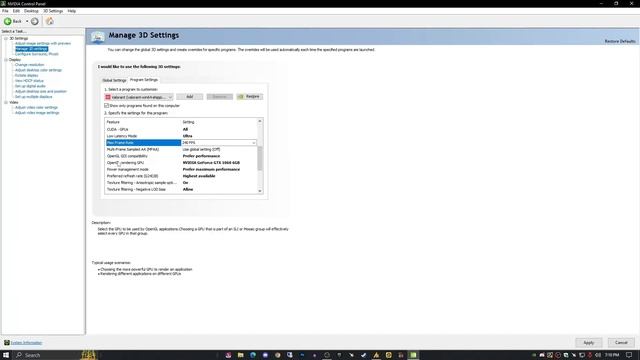The height and width of the screenshot is (360, 640).
Task: Click the Add program button
Action: 190,97
